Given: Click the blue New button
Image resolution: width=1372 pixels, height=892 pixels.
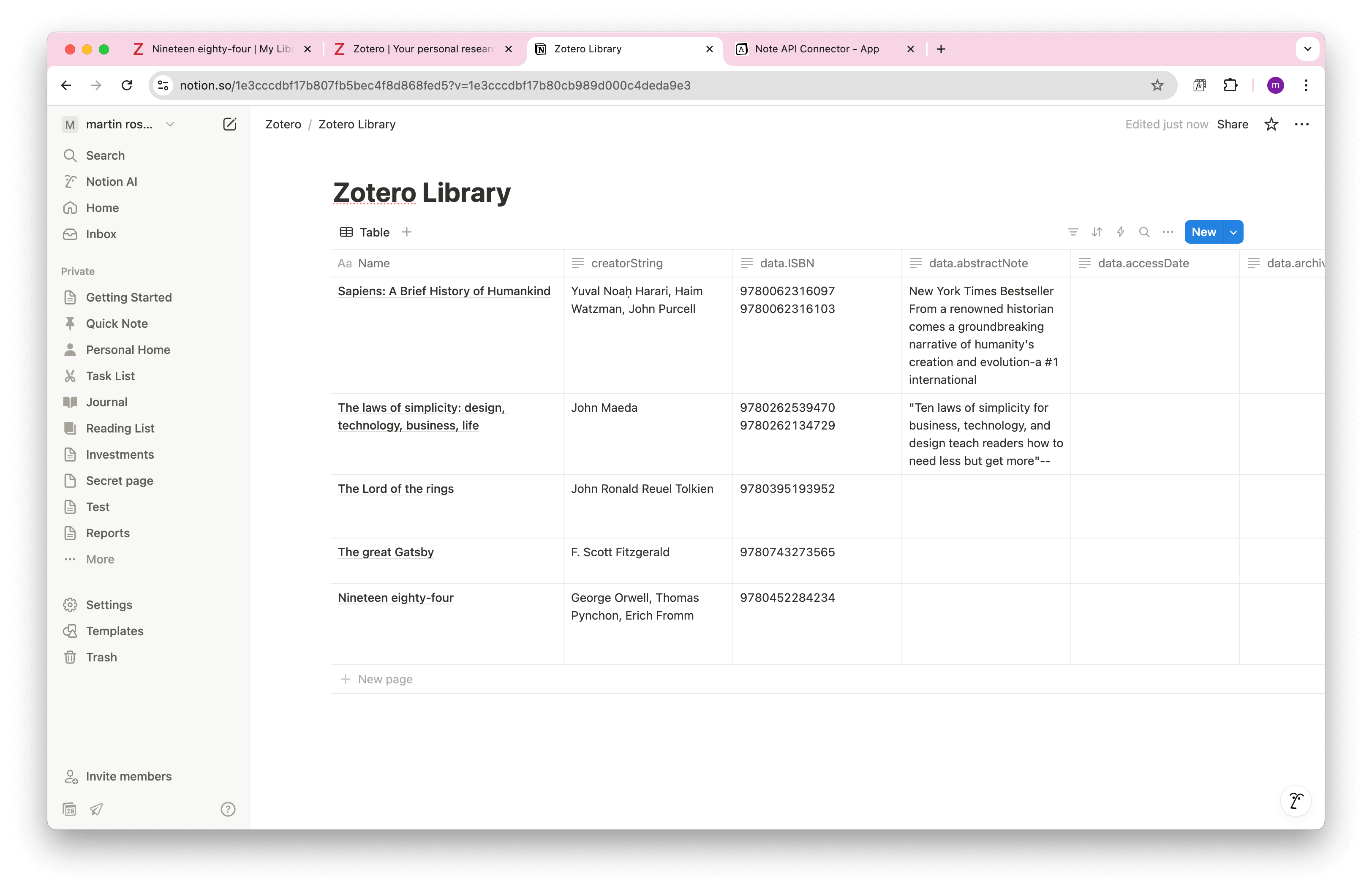Looking at the screenshot, I should [1204, 232].
